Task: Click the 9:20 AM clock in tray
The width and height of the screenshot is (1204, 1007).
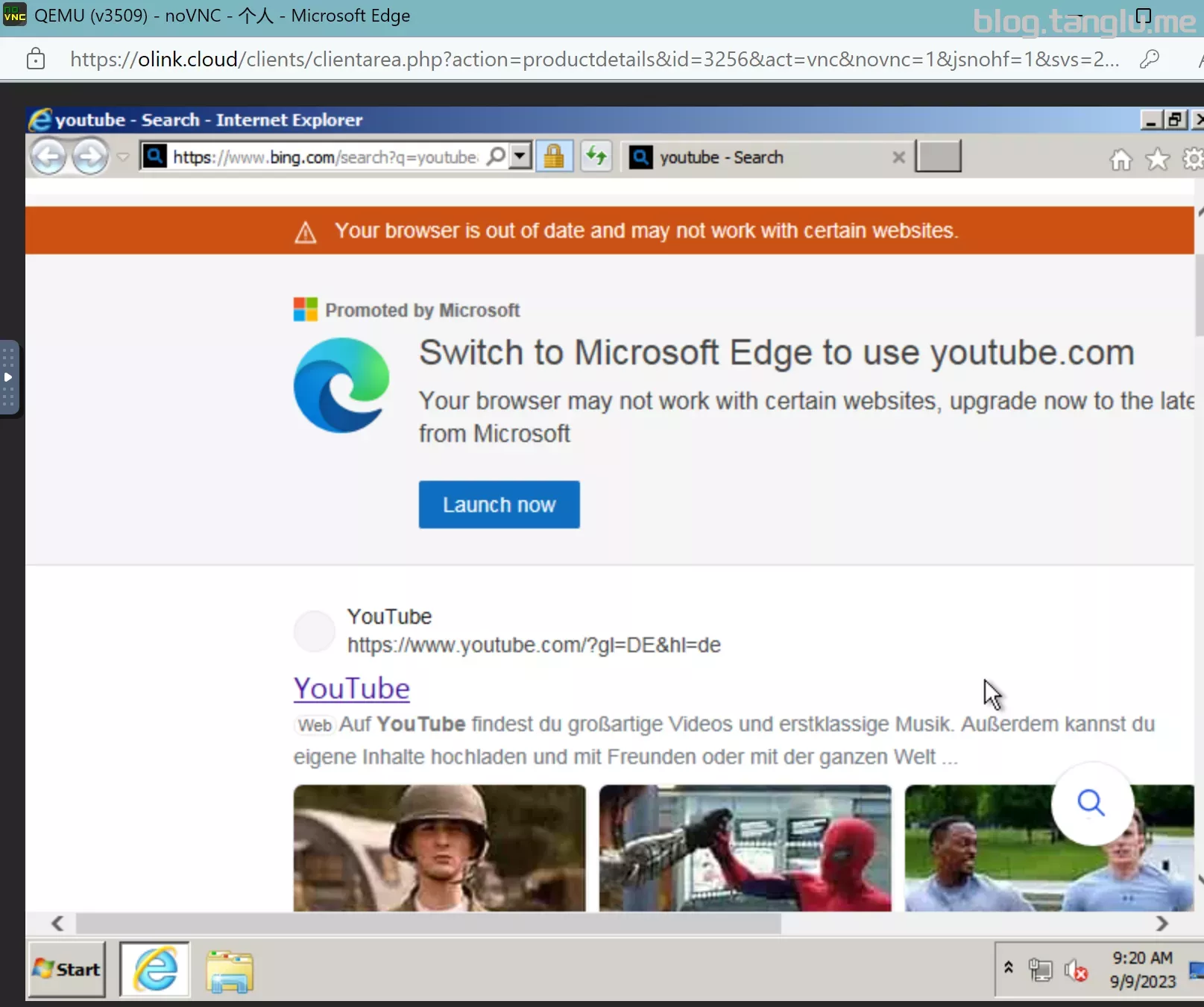Action: (1142, 970)
